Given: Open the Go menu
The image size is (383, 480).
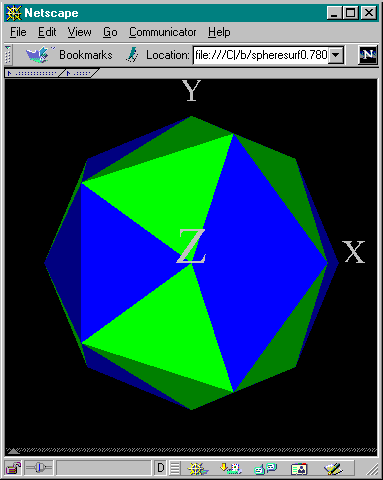Looking at the screenshot, I should point(110,32).
